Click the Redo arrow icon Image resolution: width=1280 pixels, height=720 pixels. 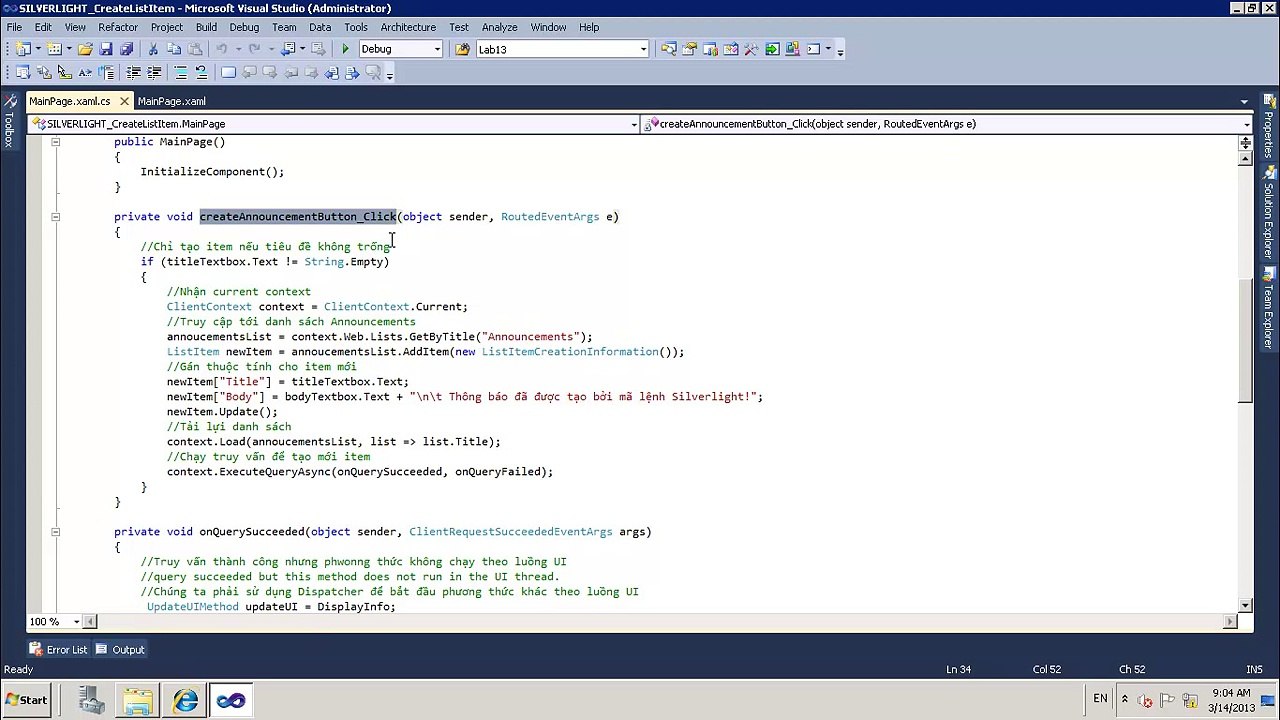click(x=254, y=49)
